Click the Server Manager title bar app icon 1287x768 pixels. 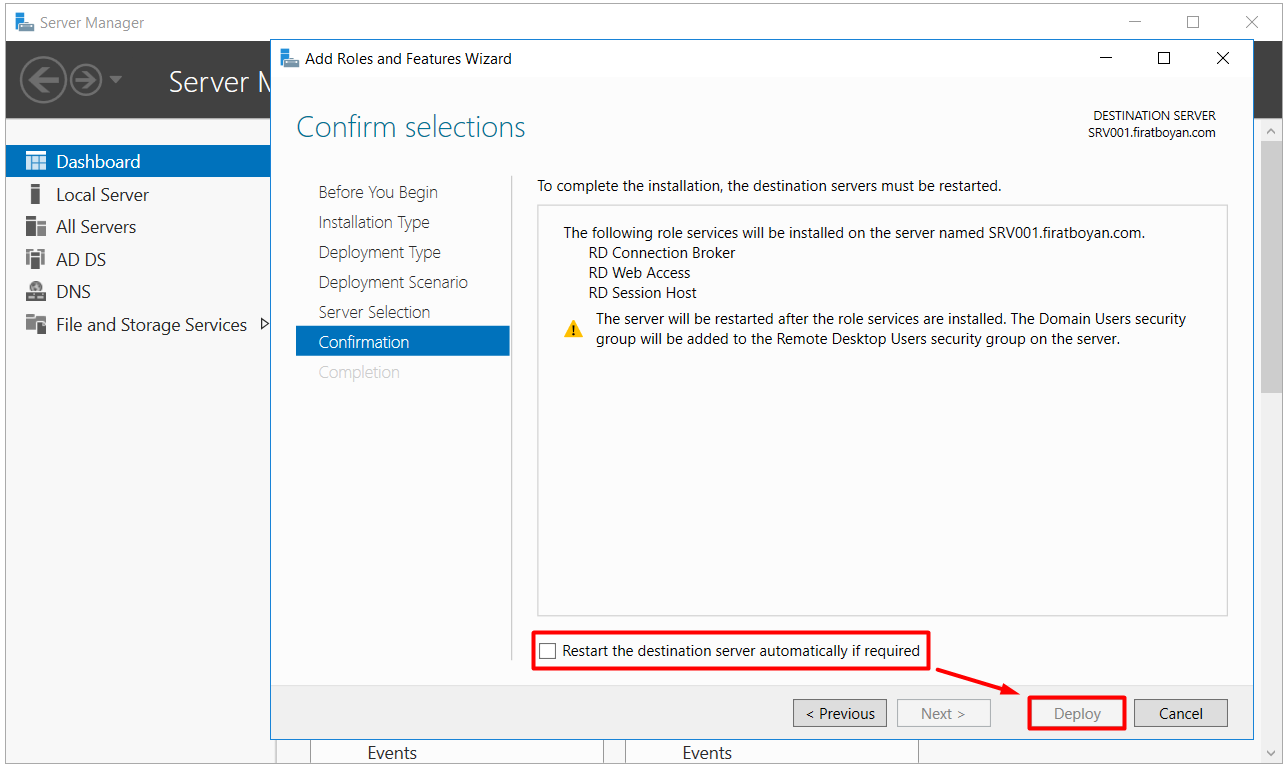(25, 22)
